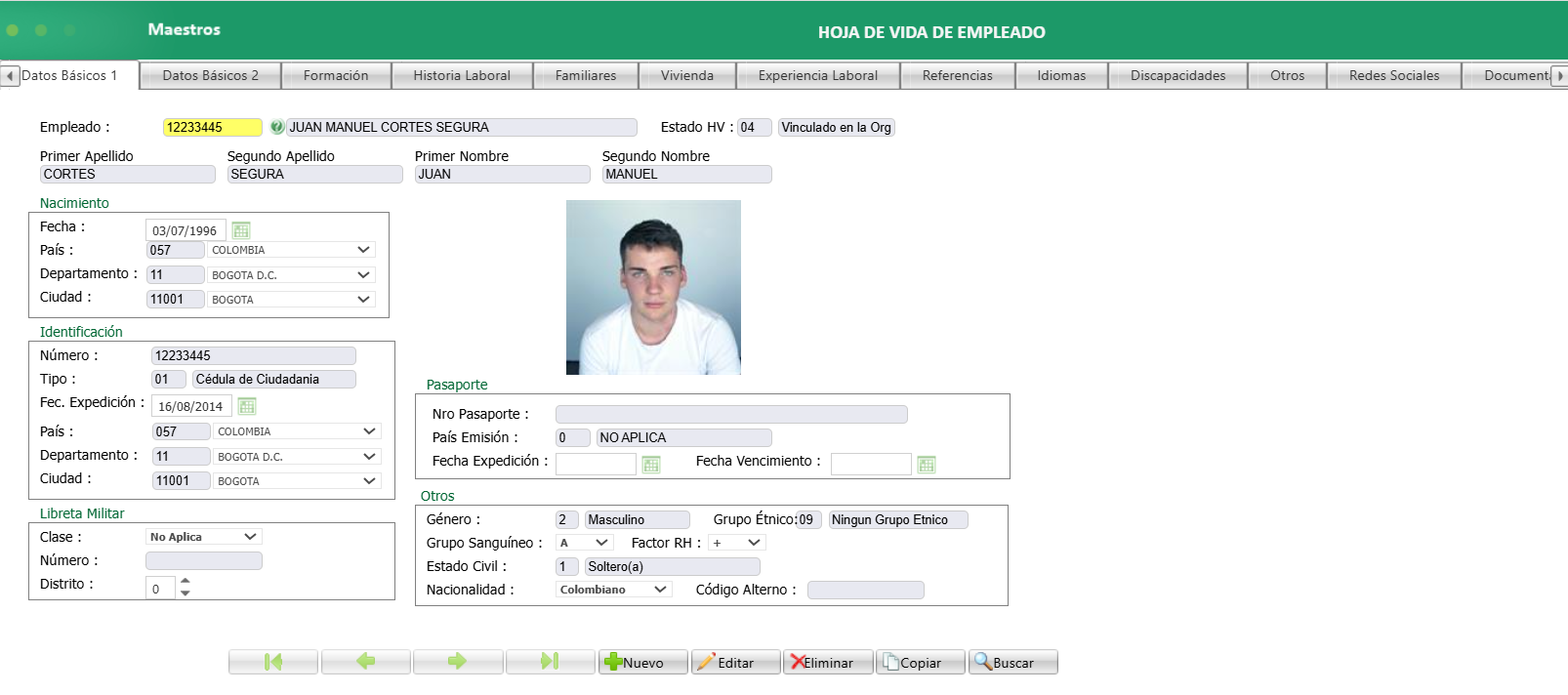Open the Redes Sociales tab
Image resolution: width=1568 pixels, height=695 pixels.
1394,75
